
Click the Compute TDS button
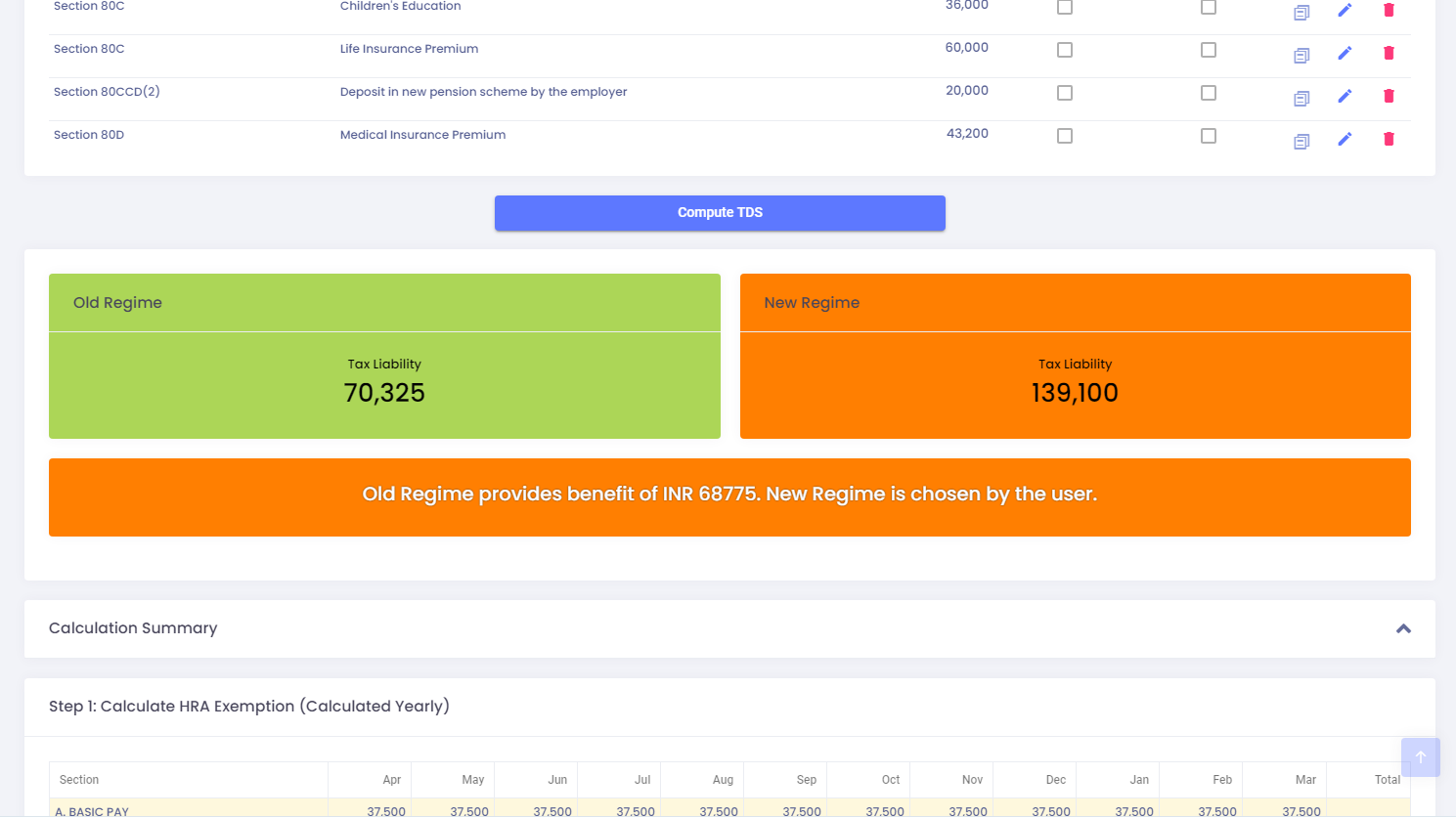tap(720, 213)
